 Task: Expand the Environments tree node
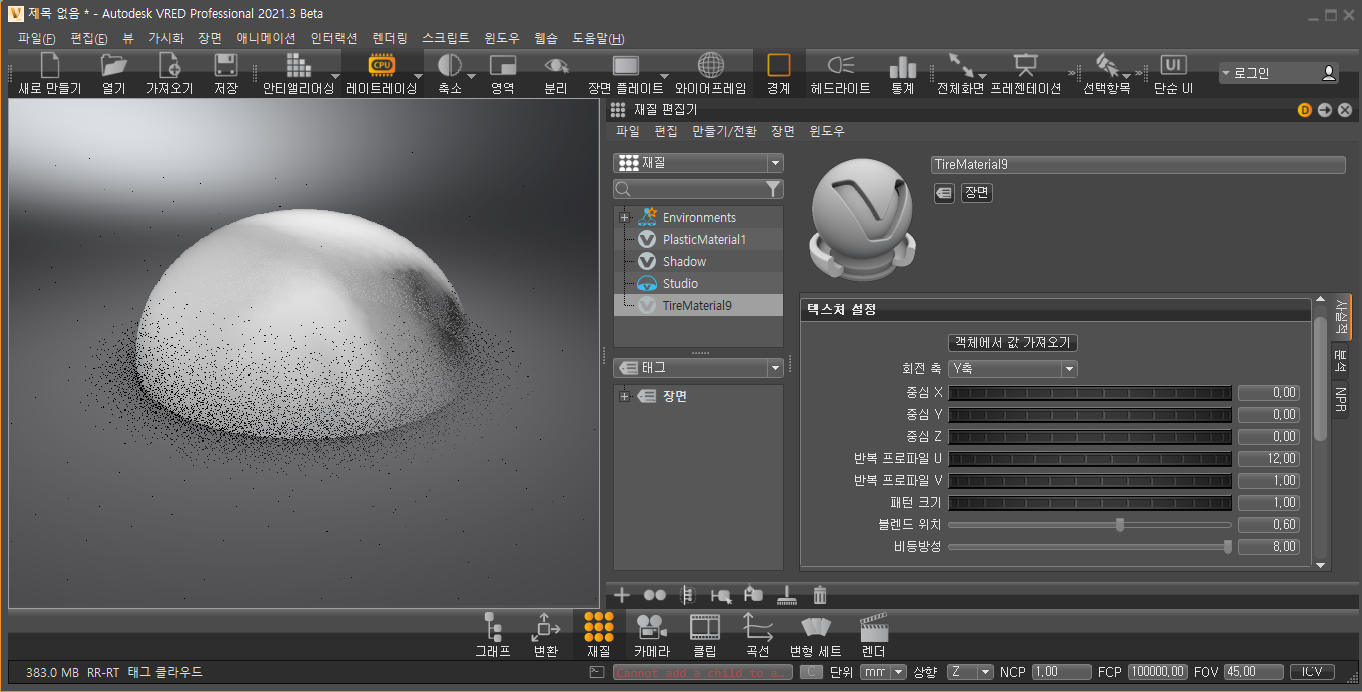[x=624, y=218]
